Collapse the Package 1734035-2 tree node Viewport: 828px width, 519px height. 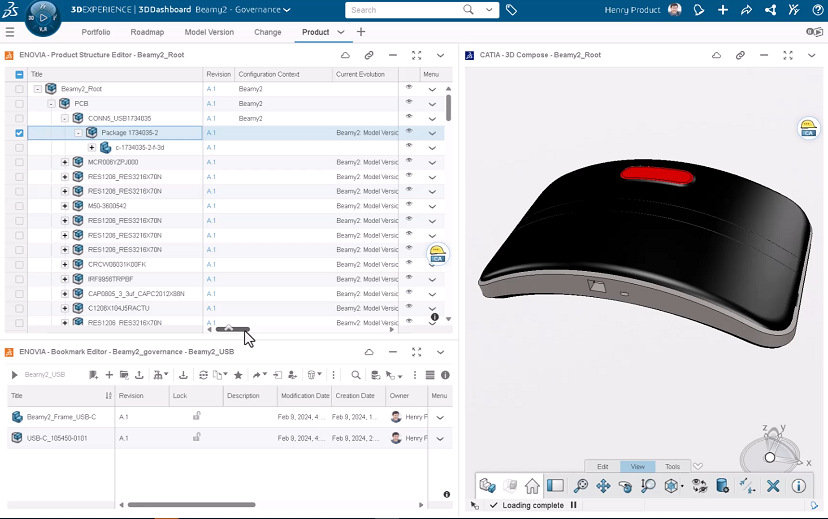79,133
